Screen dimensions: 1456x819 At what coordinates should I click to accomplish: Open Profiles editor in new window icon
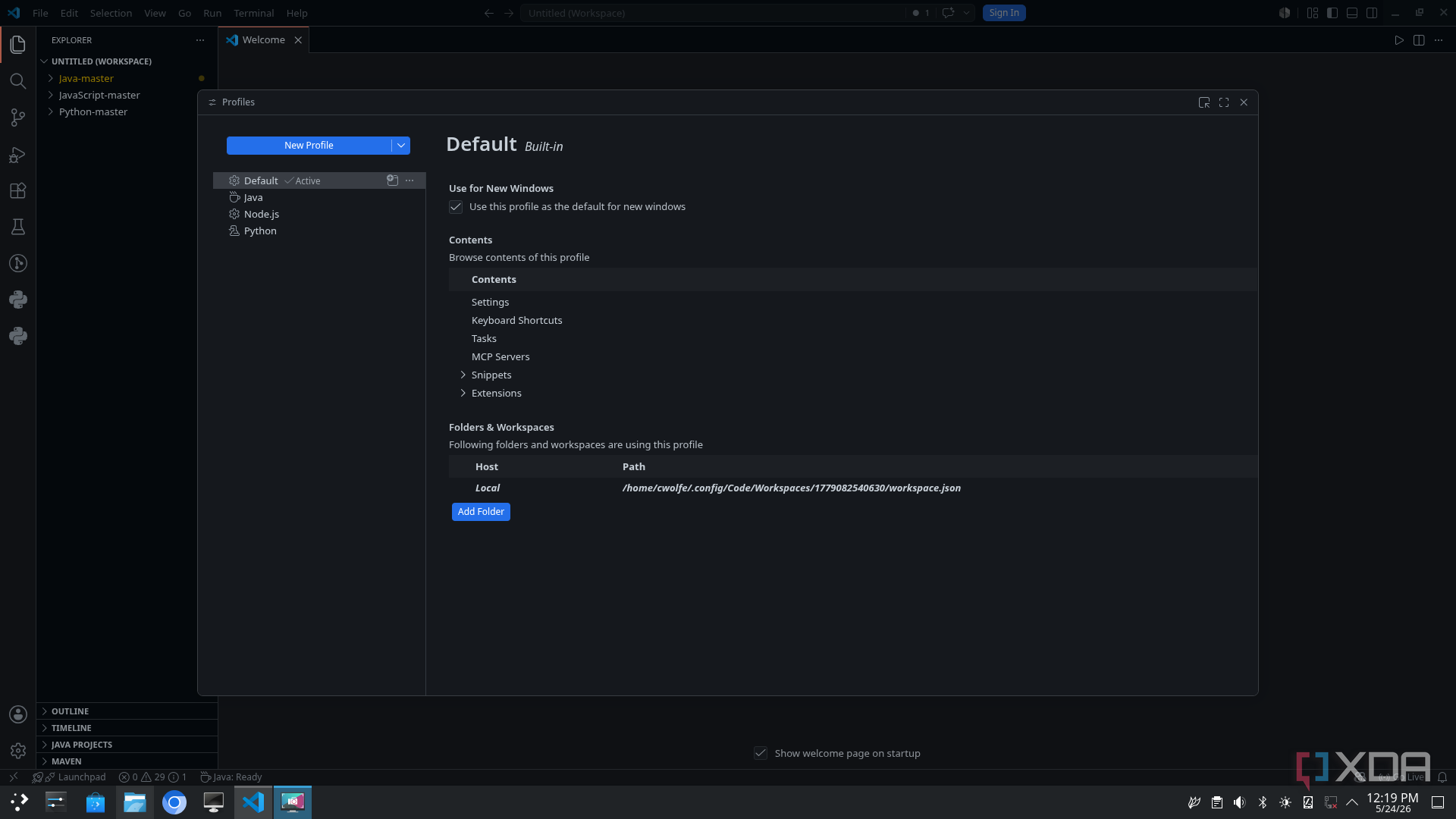[1204, 102]
